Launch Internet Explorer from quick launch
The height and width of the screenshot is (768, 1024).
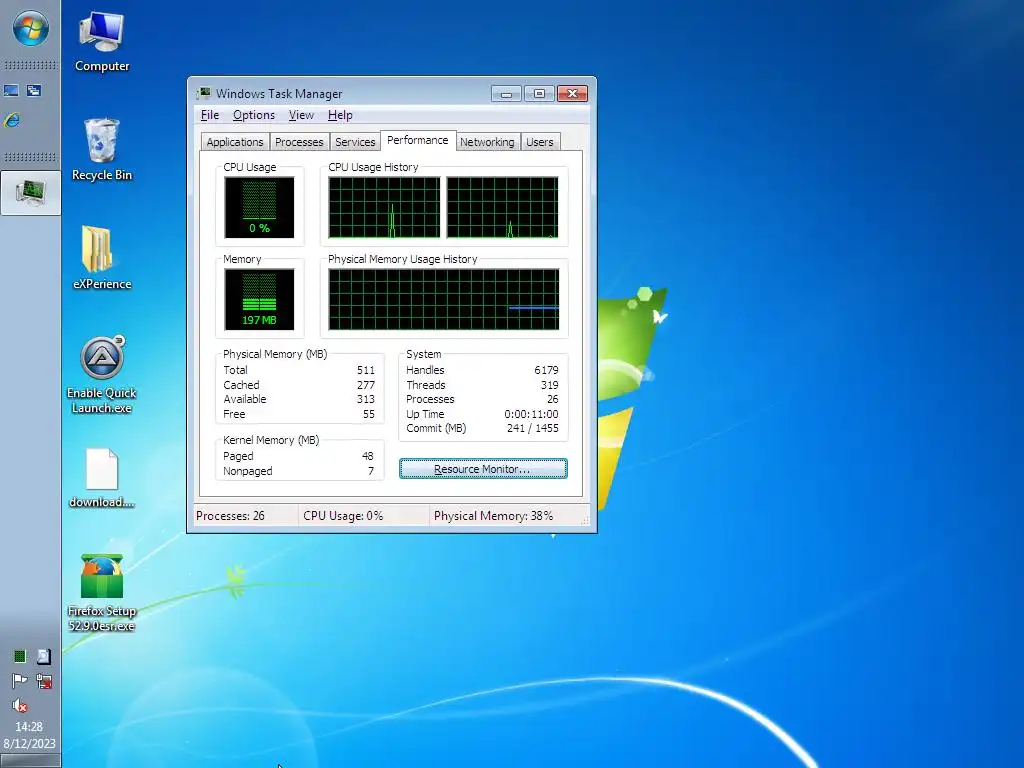coord(12,120)
